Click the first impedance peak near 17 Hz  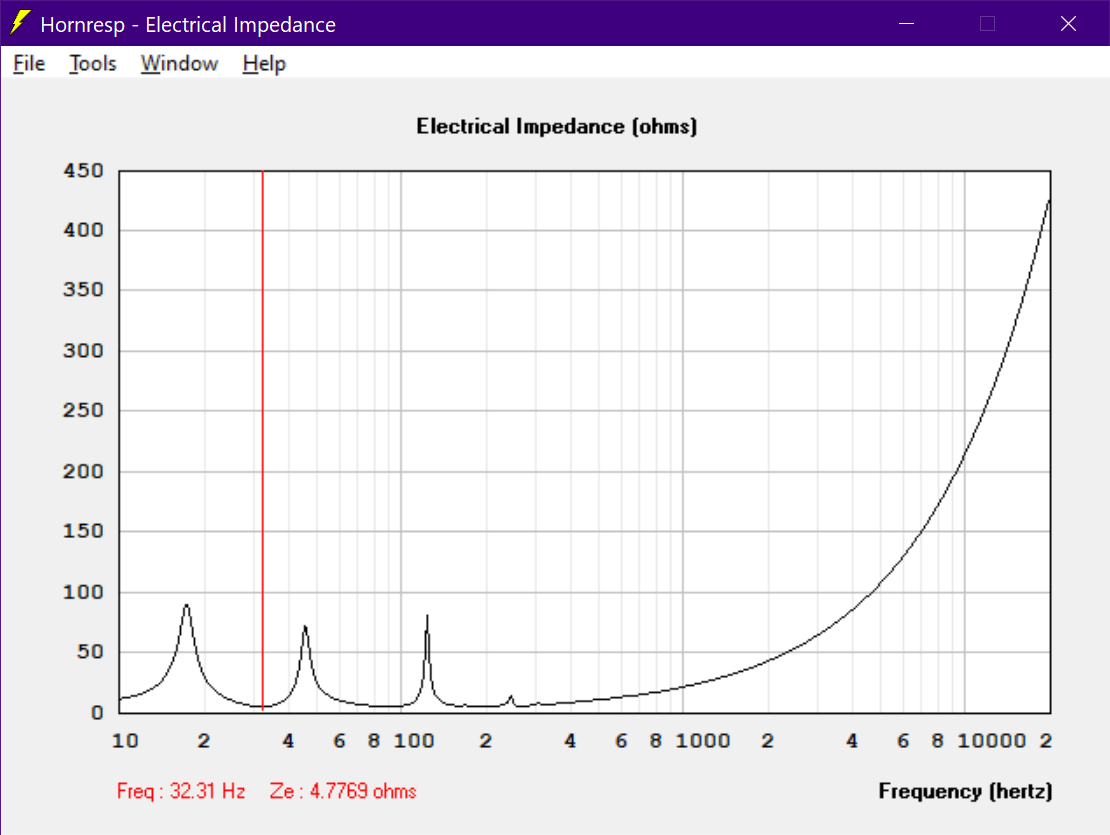(186, 606)
